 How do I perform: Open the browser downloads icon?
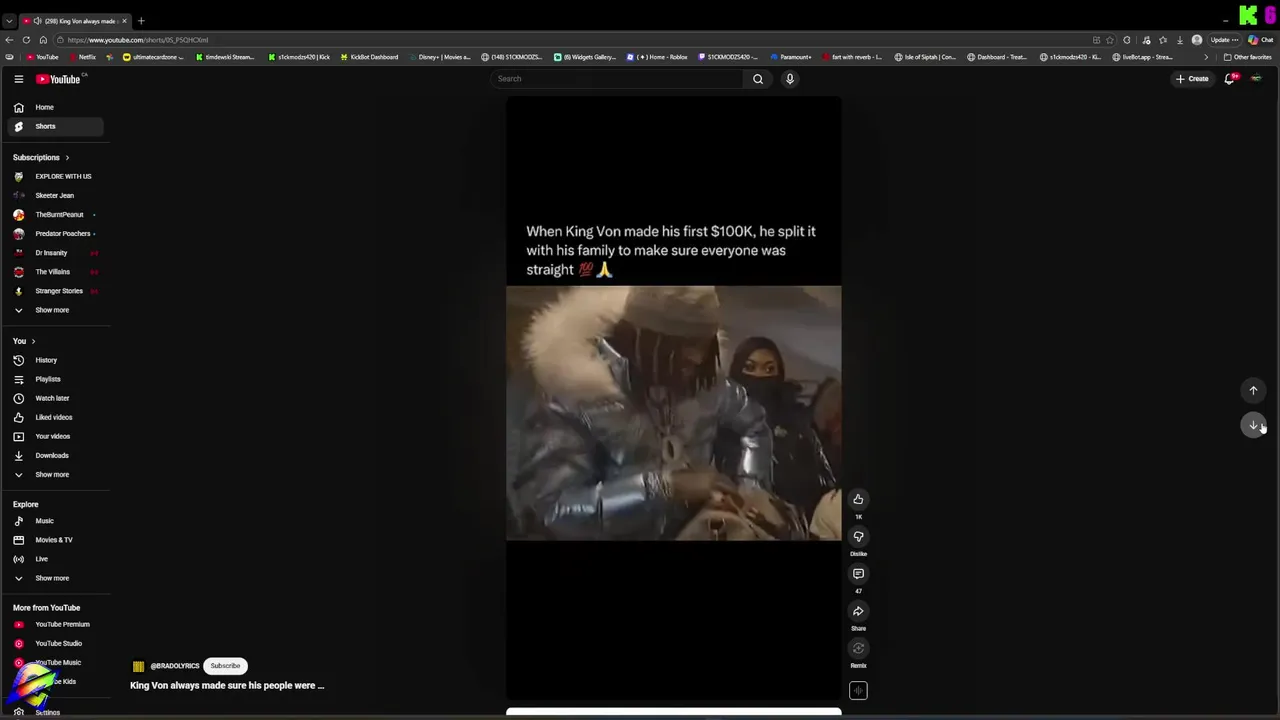tap(1180, 40)
